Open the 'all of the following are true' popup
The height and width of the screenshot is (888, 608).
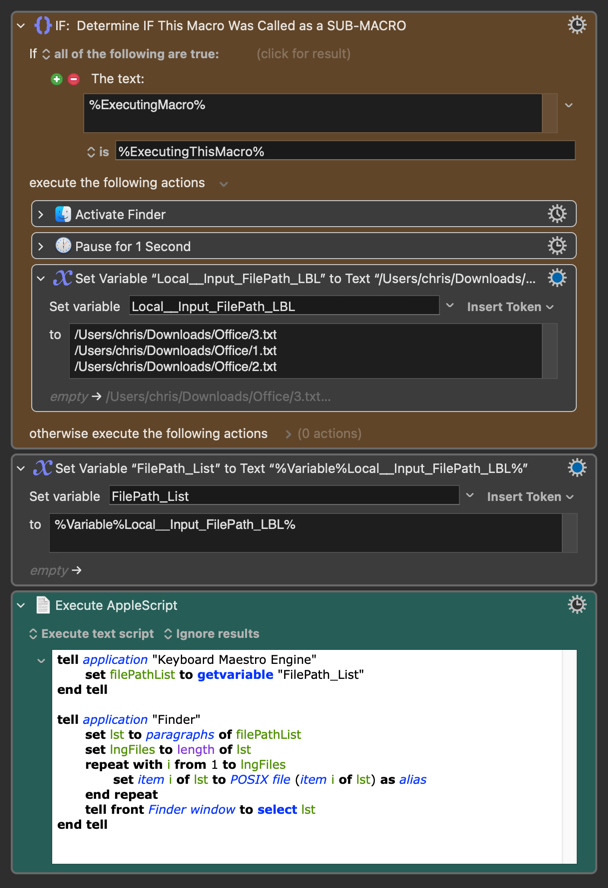tap(130, 54)
